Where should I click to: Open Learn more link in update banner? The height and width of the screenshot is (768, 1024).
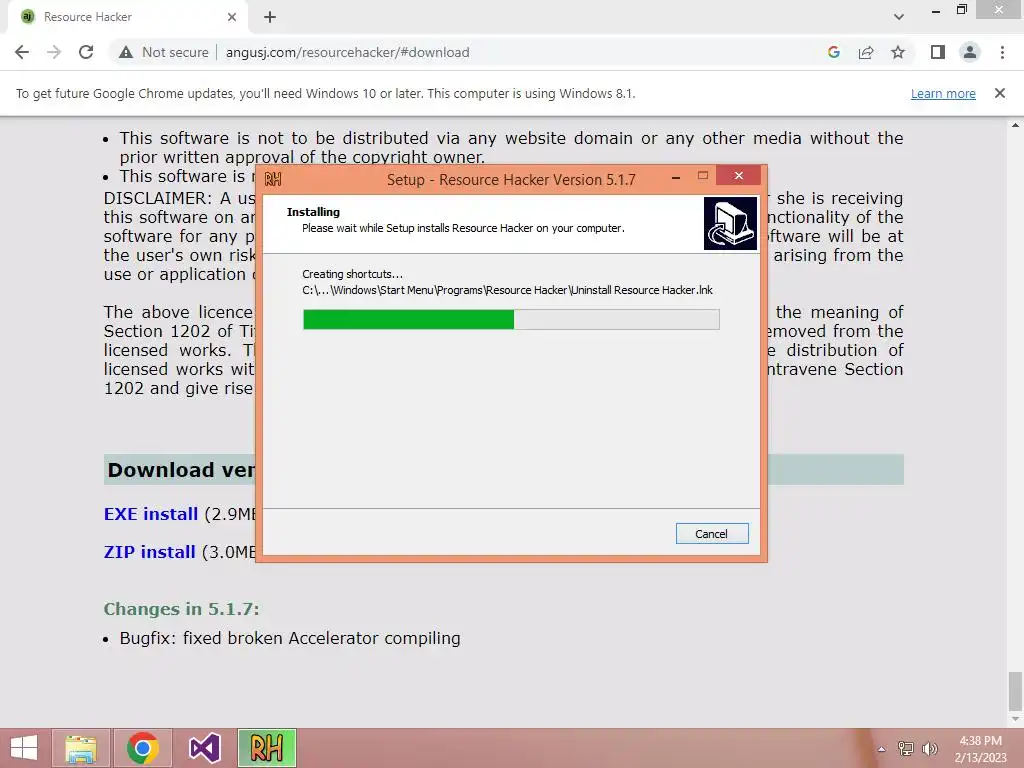(x=943, y=93)
